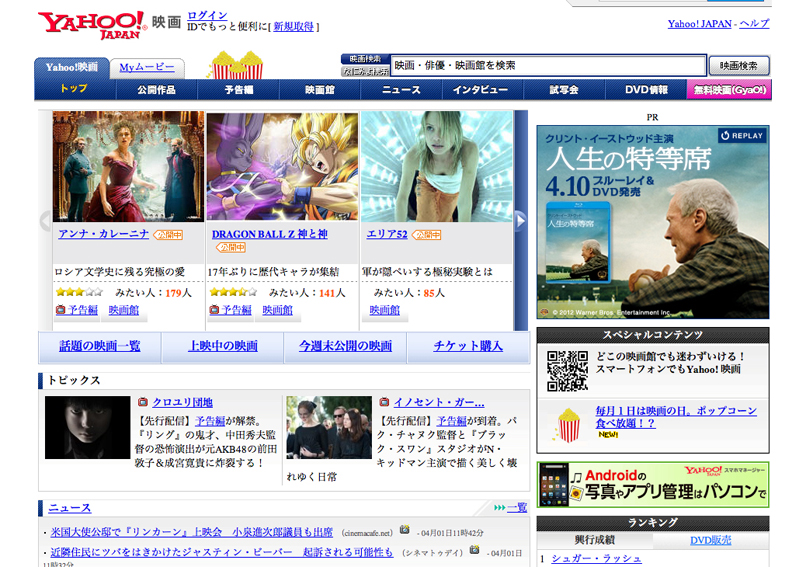The height and width of the screenshot is (567, 806).
Task: Click the video icon beside クロユリ団地
Action: pyautogui.click(x=143, y=402)
